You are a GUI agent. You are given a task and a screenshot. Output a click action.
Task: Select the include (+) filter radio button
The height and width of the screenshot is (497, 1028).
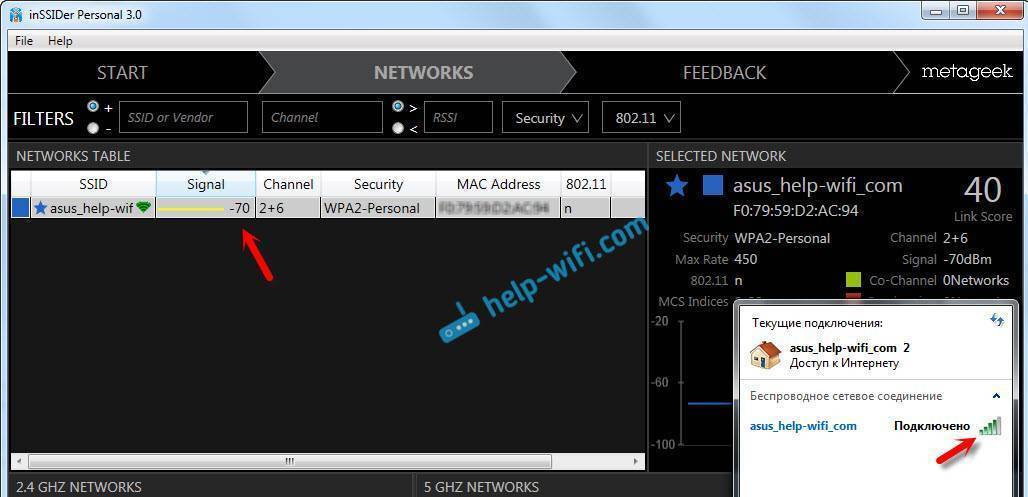92,107
